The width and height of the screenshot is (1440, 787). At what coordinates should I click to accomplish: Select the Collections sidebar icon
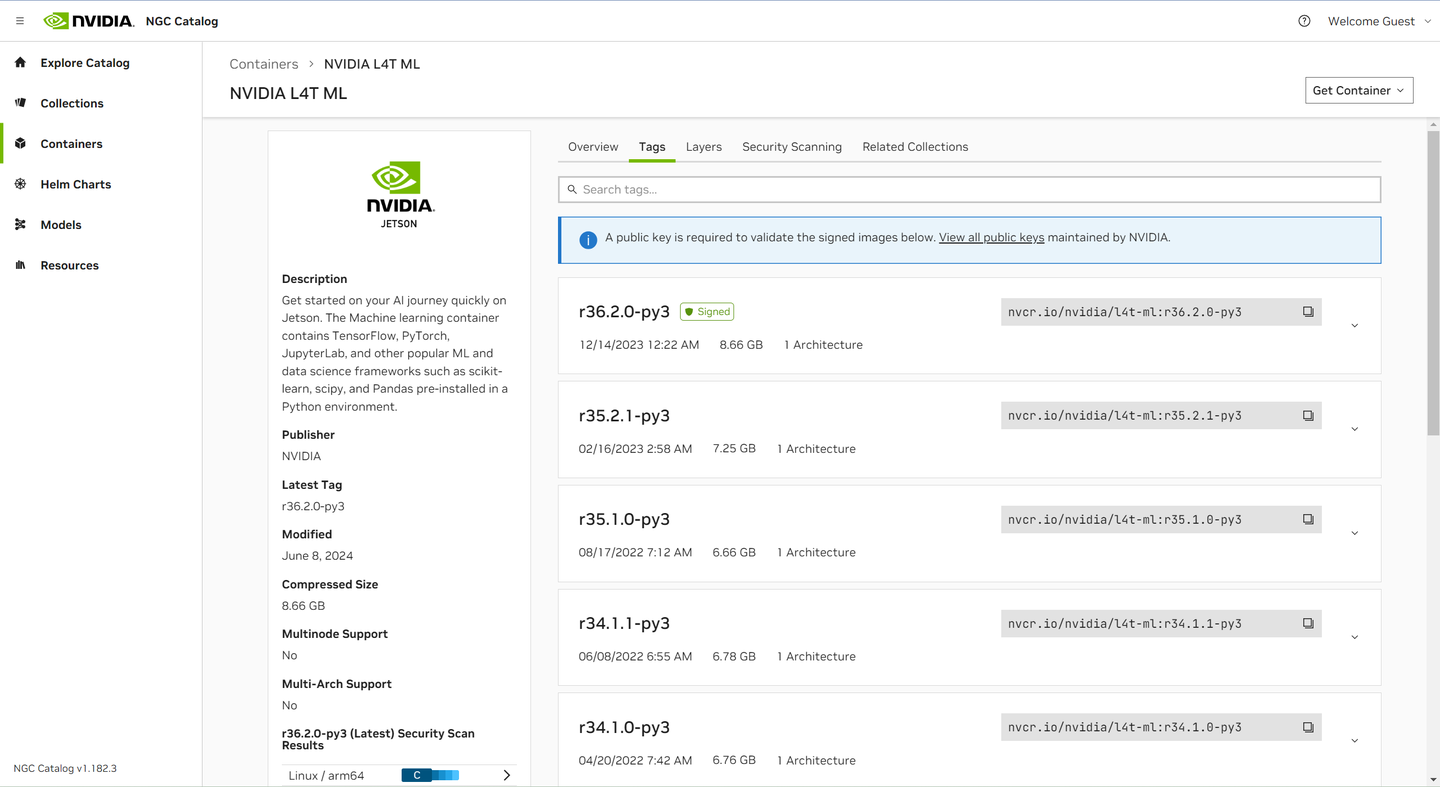pyautogui.click(x=20, y=103)
